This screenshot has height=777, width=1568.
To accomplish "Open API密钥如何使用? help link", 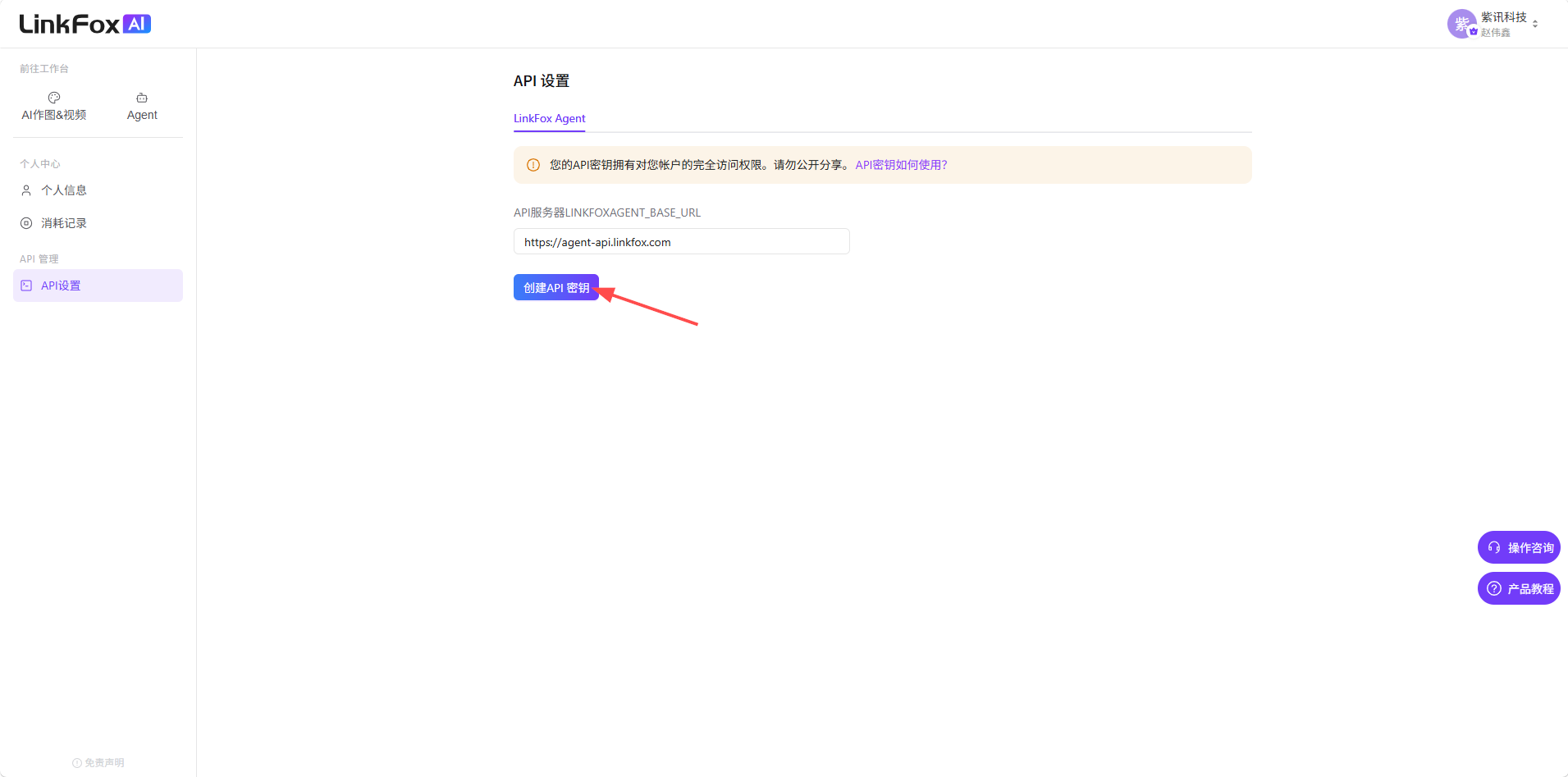I will point(901,165).
